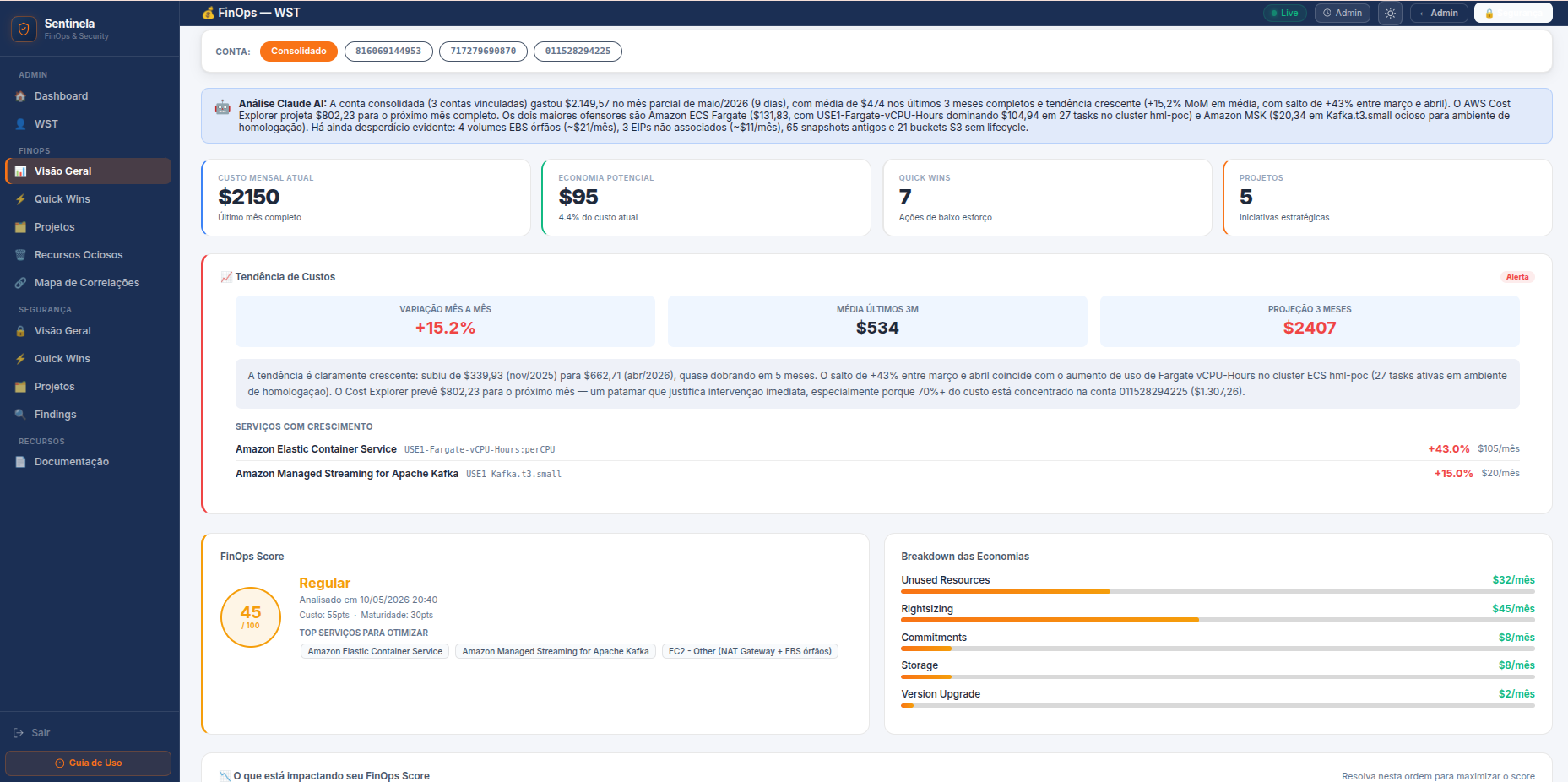The image size is (1568, 782).
Task: Click the Storage progress bar
Action: click(1218, 677)
